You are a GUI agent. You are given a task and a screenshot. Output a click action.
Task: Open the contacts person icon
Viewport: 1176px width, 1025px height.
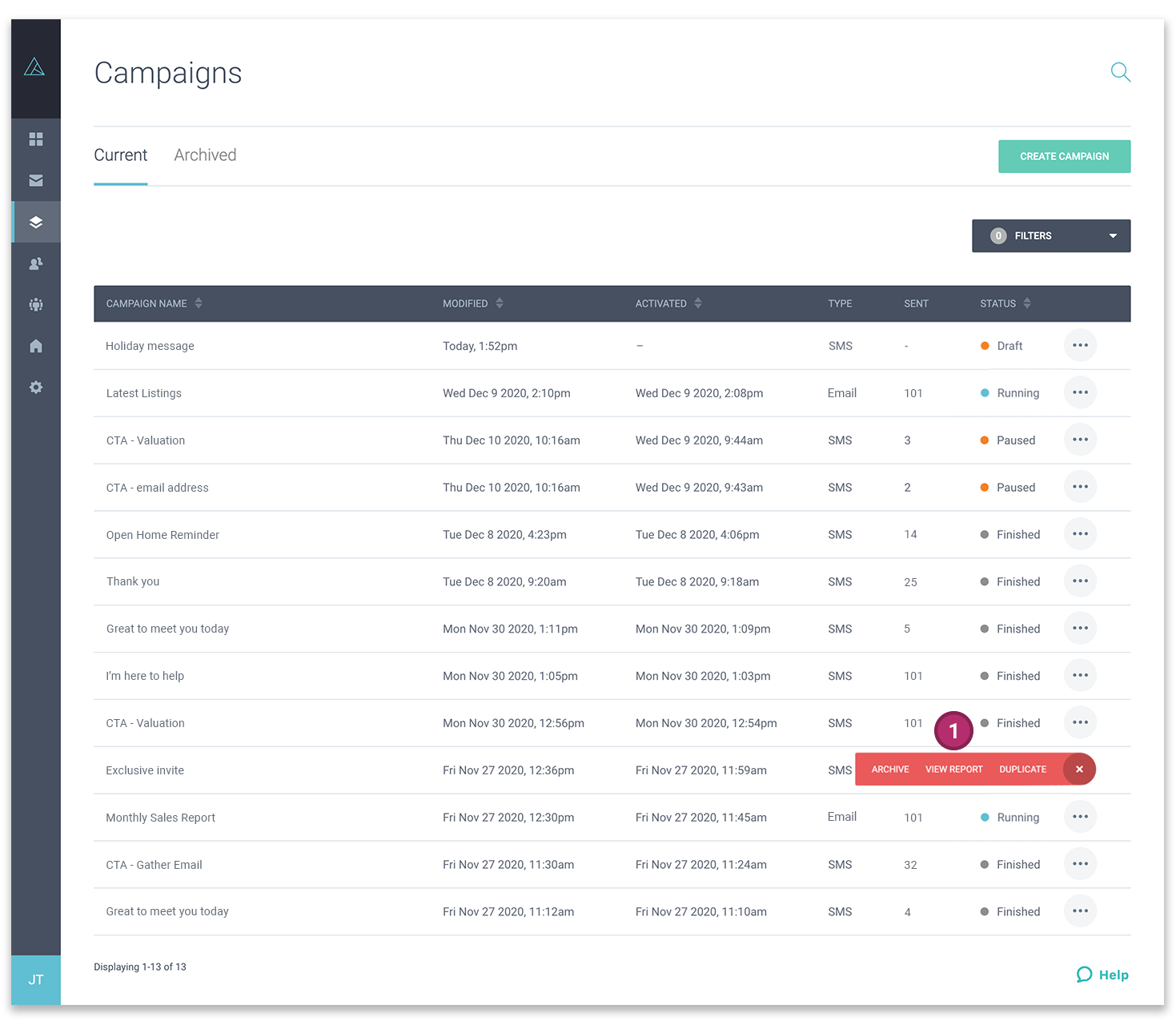(35, 263)
